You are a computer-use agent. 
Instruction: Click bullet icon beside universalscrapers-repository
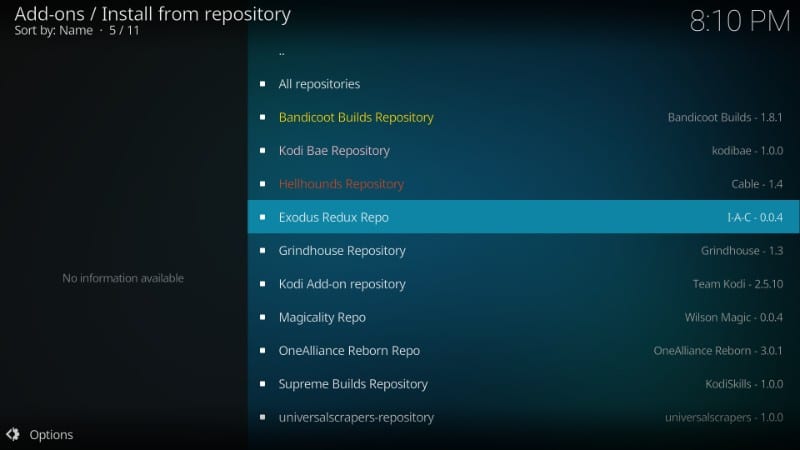pyautogui.click(x=262, y=417)
